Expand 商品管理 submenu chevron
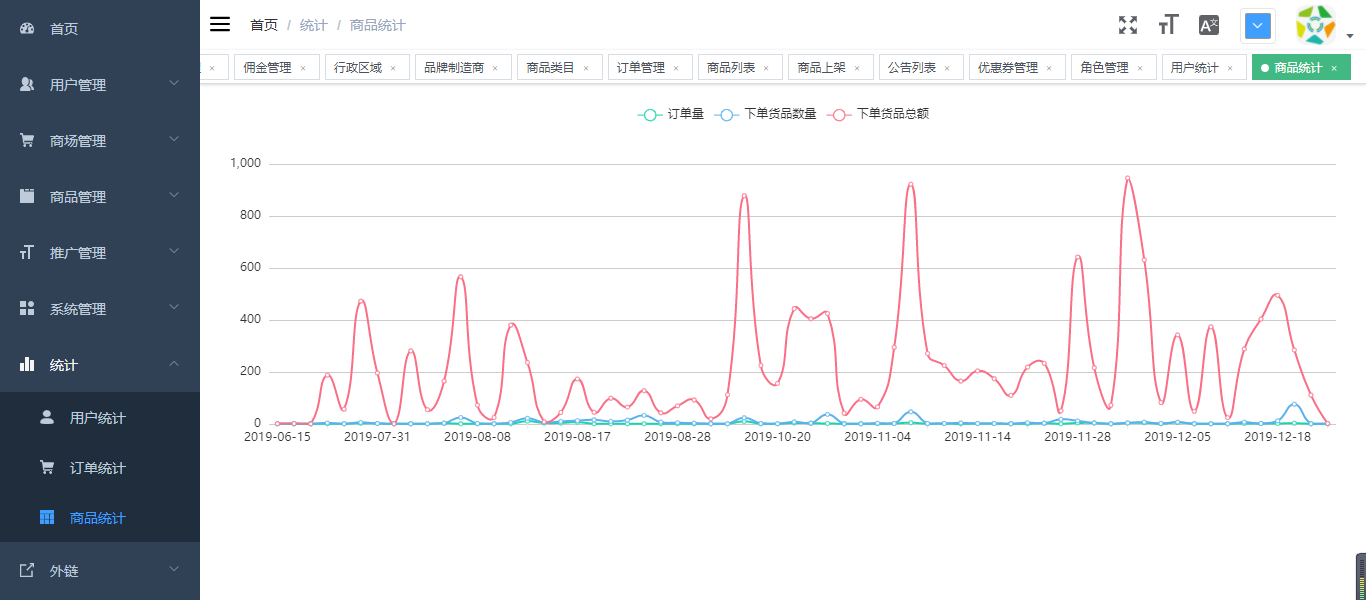 (174, 195)
